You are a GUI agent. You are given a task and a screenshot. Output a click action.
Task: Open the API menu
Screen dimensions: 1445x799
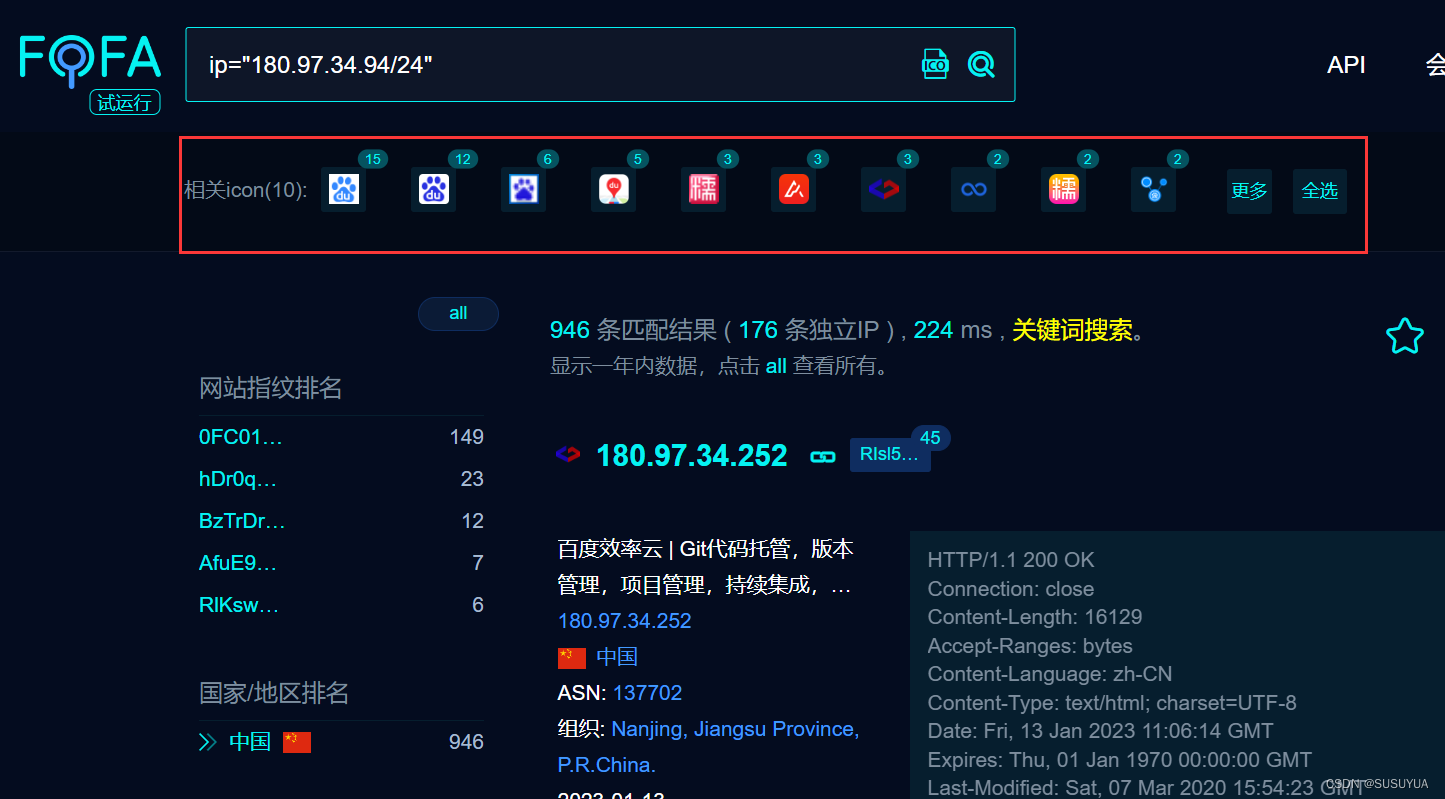pyautogui.click(x=1346, y=65)
